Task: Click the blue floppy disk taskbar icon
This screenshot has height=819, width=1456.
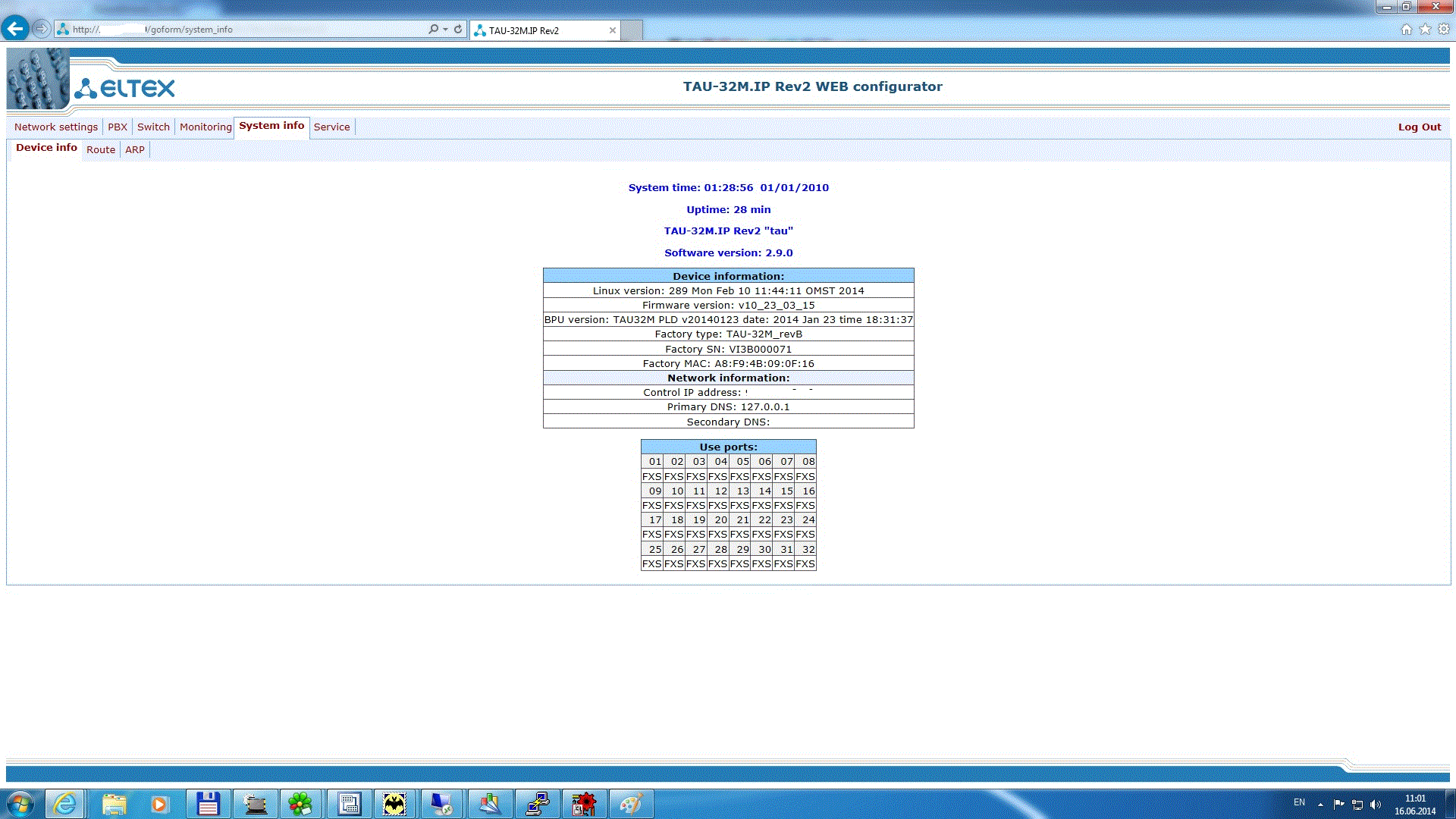Action: pyautogui.click(x=207, y=804)
